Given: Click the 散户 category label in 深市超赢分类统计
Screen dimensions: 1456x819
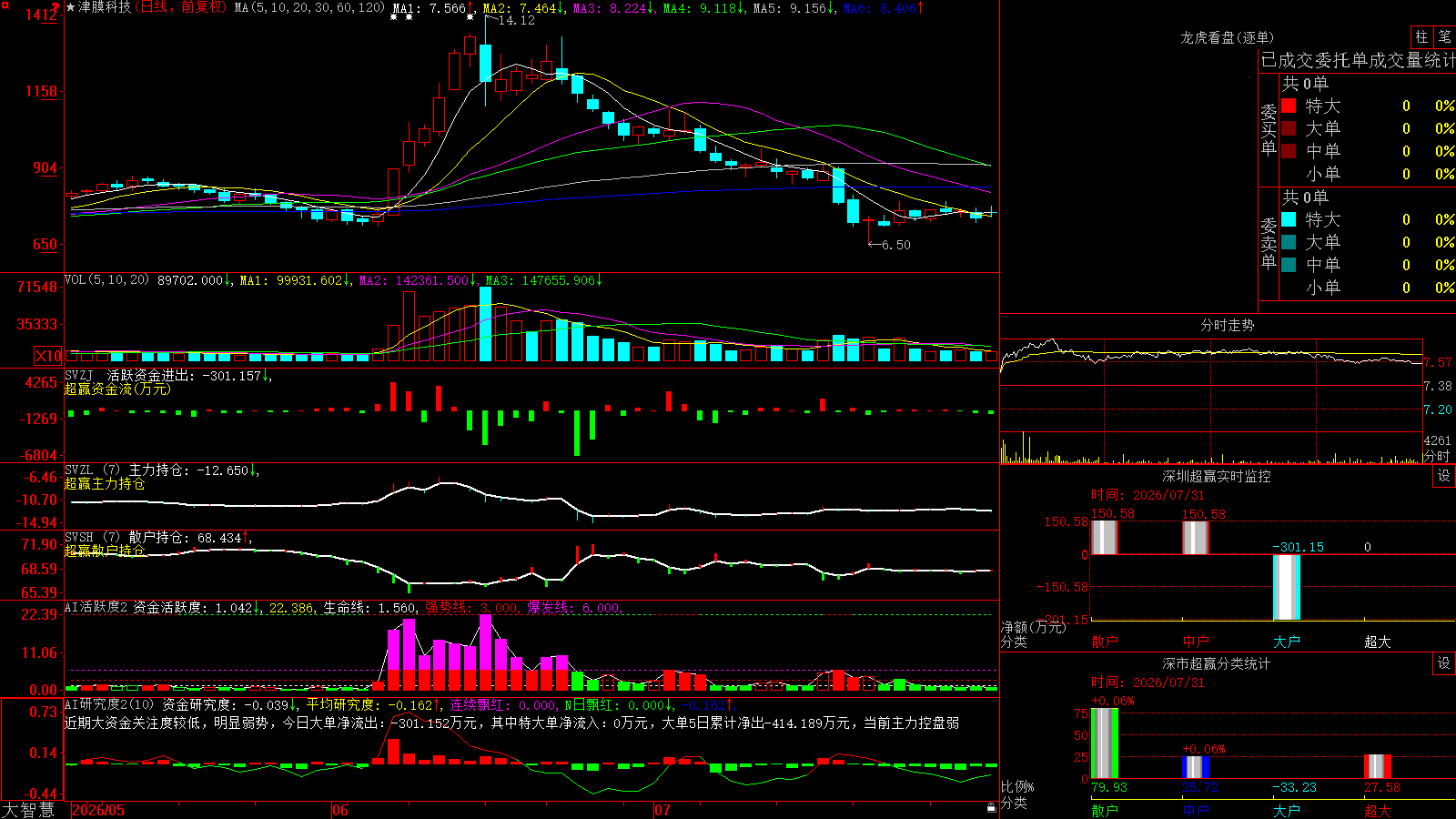Looking at the screenshot, I should pos(1105,811).
